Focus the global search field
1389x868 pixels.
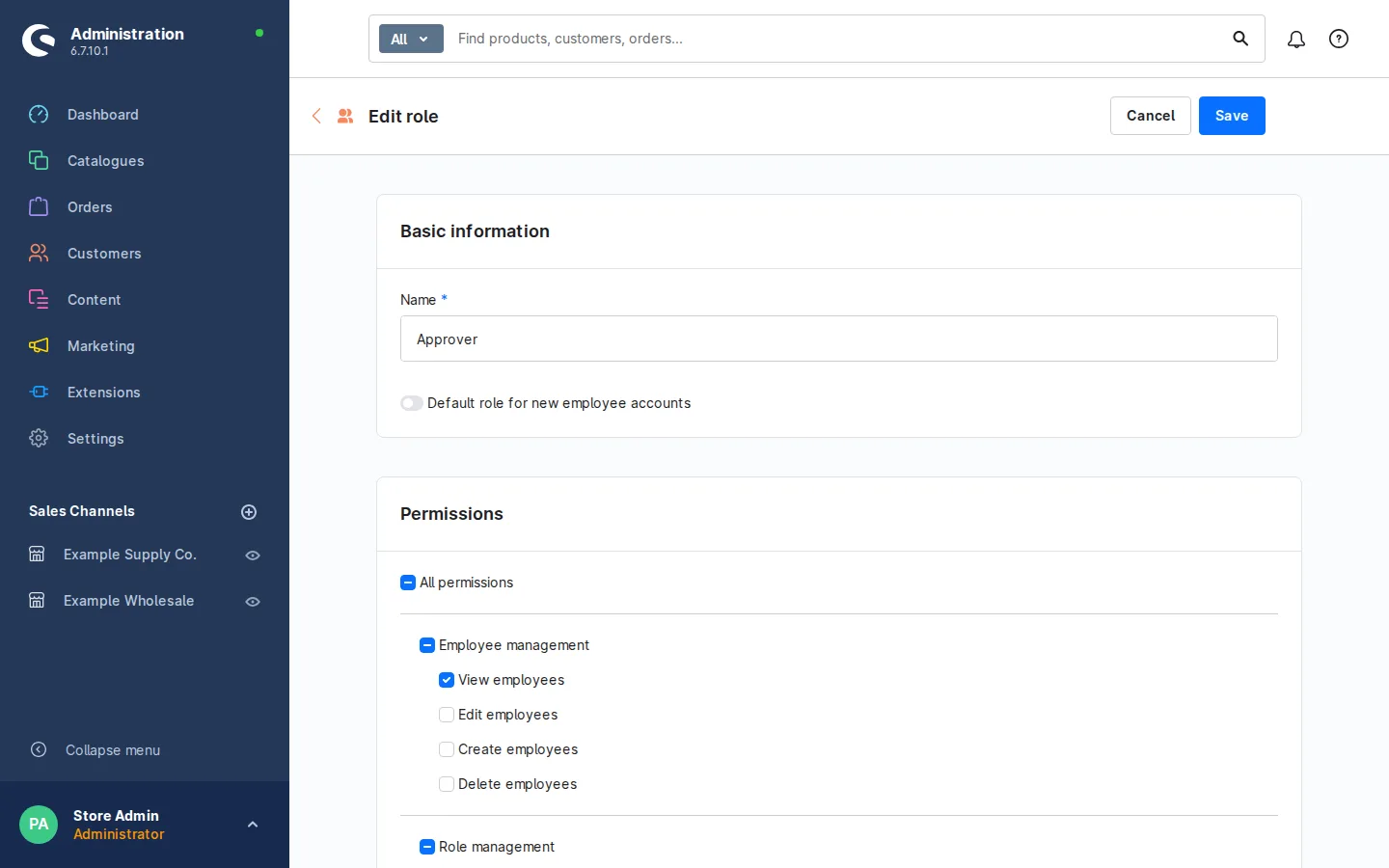[834, 39]
